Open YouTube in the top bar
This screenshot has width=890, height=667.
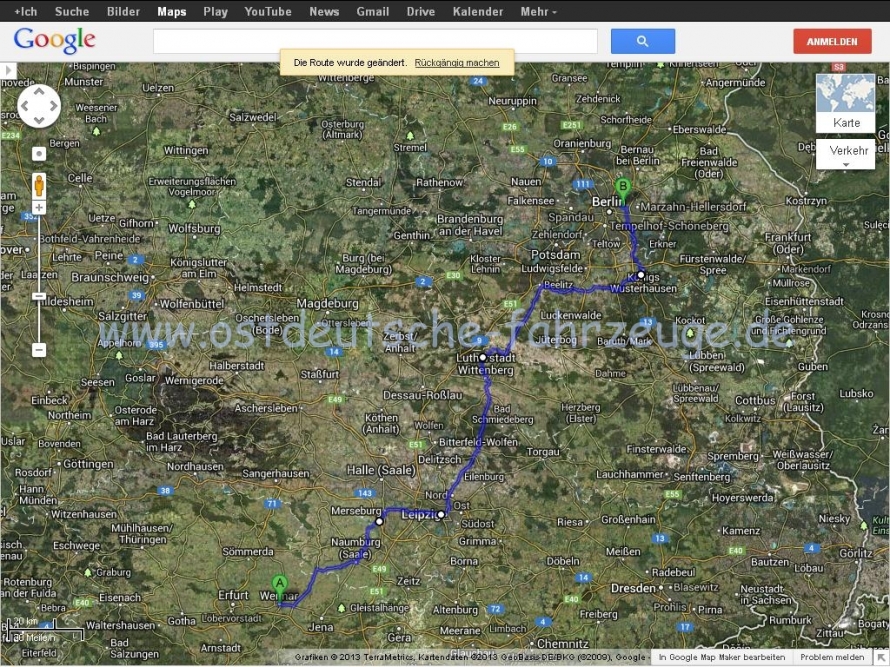[x=268, y=11]
